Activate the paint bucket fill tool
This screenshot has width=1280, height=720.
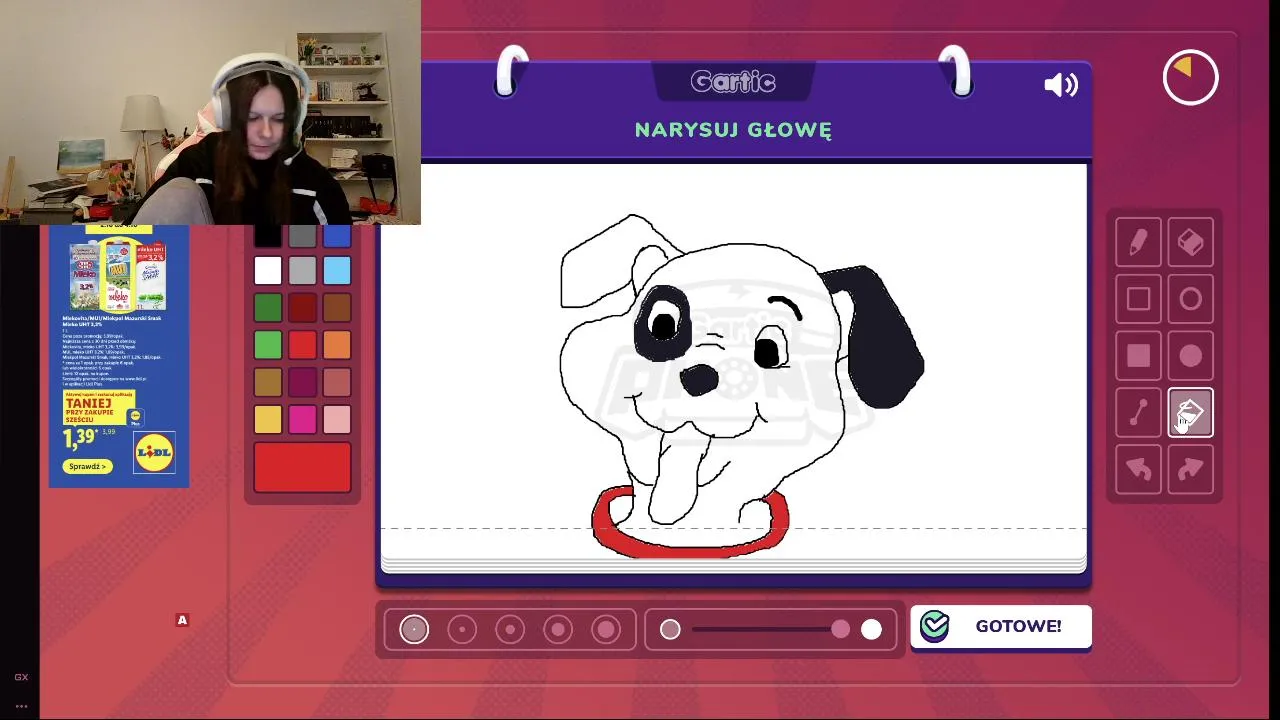click(1190, 413)
